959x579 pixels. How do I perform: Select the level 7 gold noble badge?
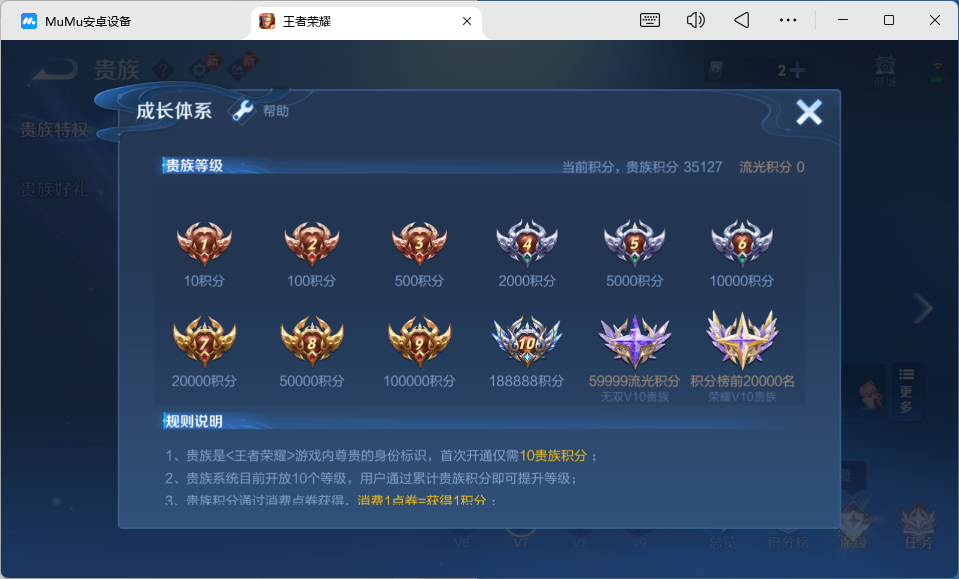[x=204, y=341]
